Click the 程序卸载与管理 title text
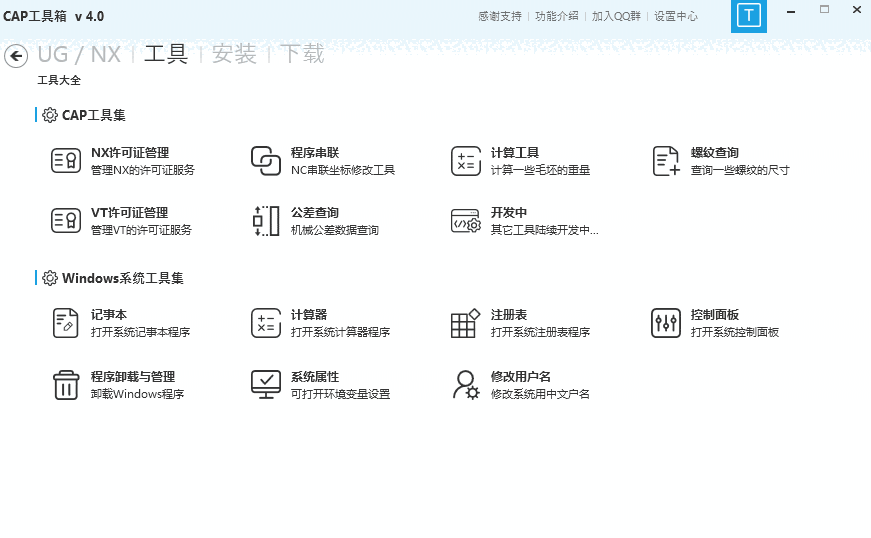This screenshot has width=871, height=538. tap(133, 376)
